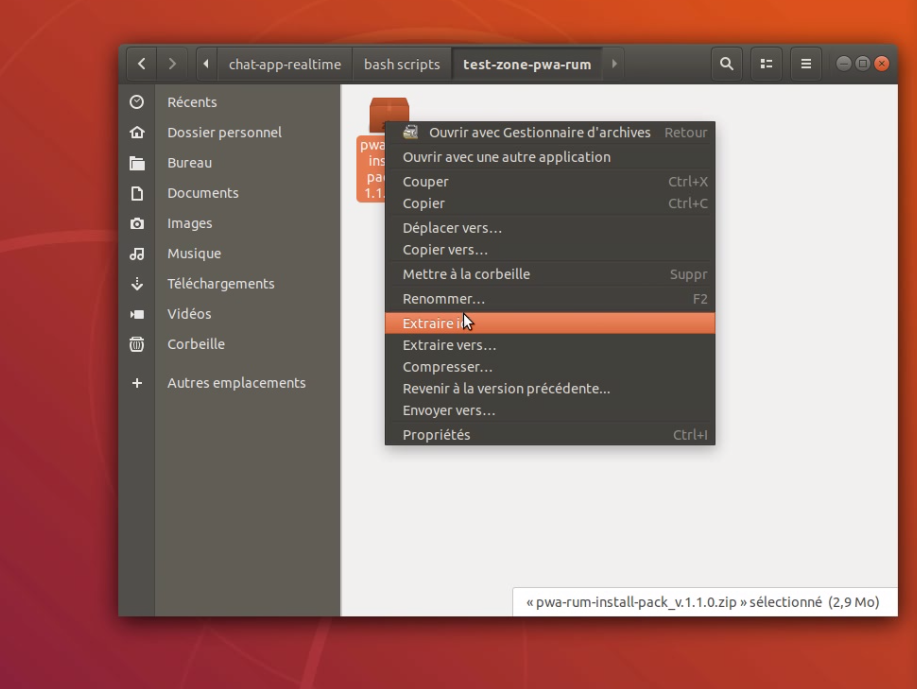Open Images in the sidebar
The height and width of the screenshot is (689, 917).
point(189,223)
